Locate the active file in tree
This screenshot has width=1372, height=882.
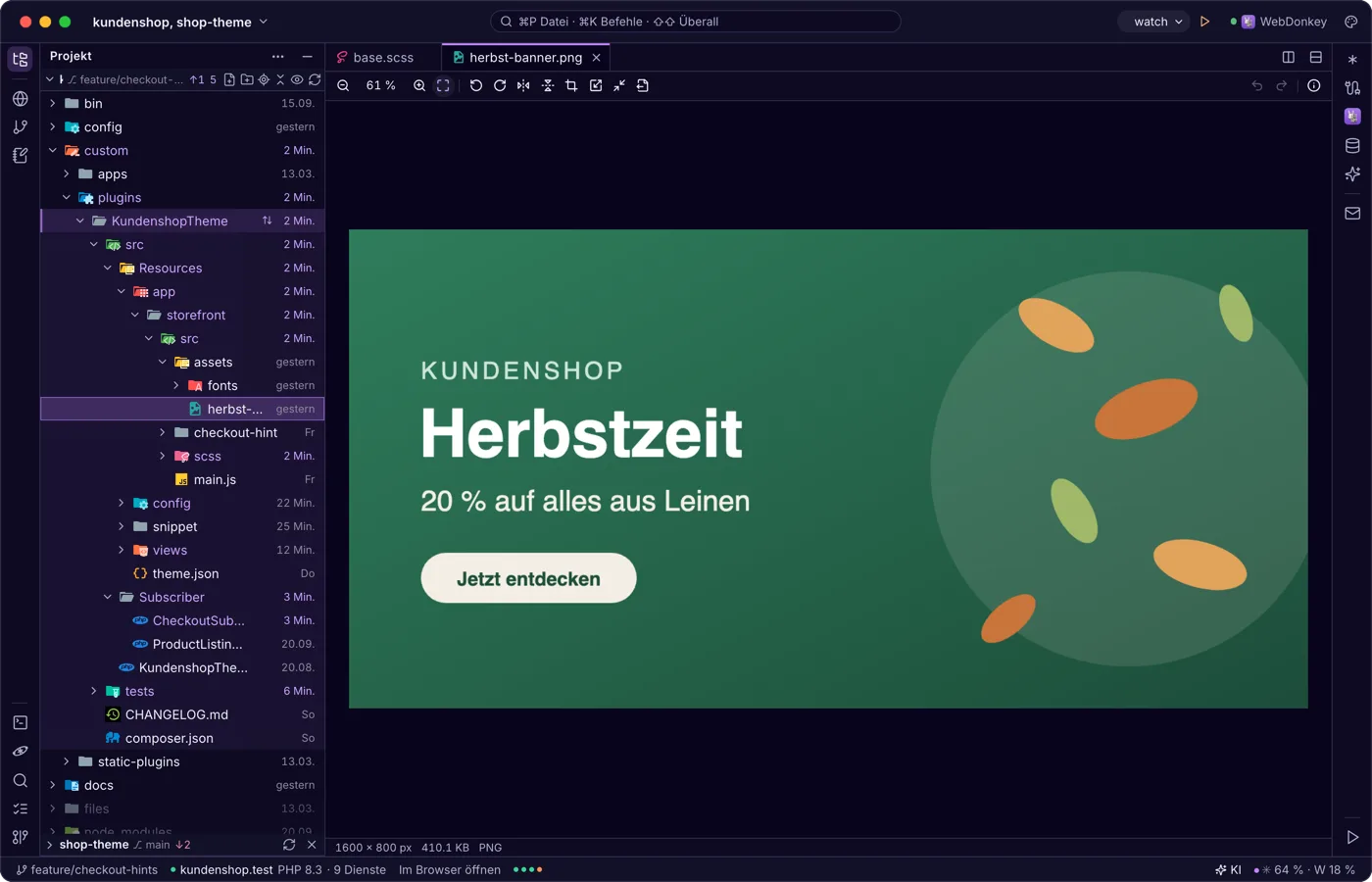pos(264,79)
